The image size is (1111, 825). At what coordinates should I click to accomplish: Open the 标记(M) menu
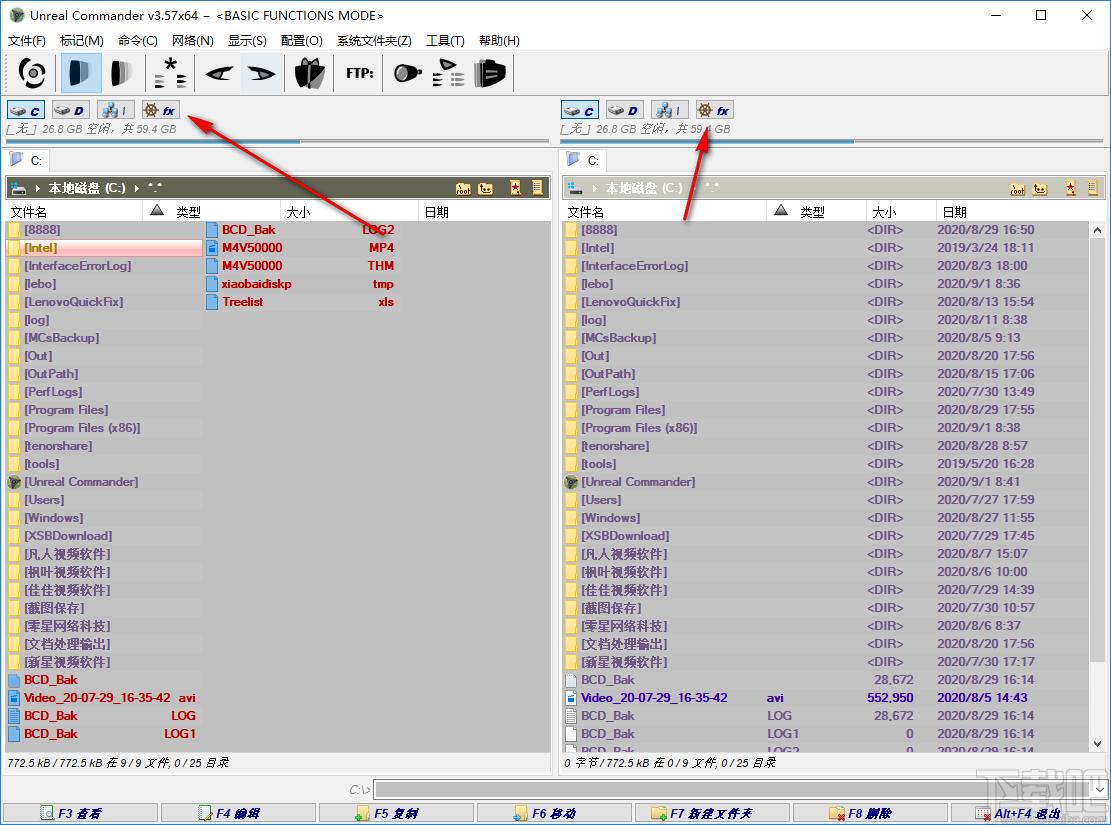81,40
